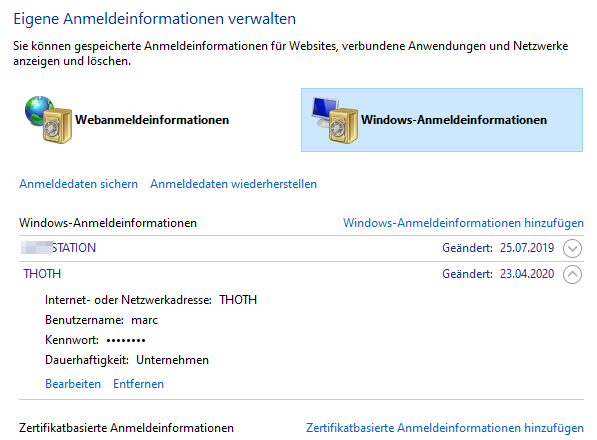Click the network address value THOTH
Viewport: 597px width, 440px height.
pos(238,300)
